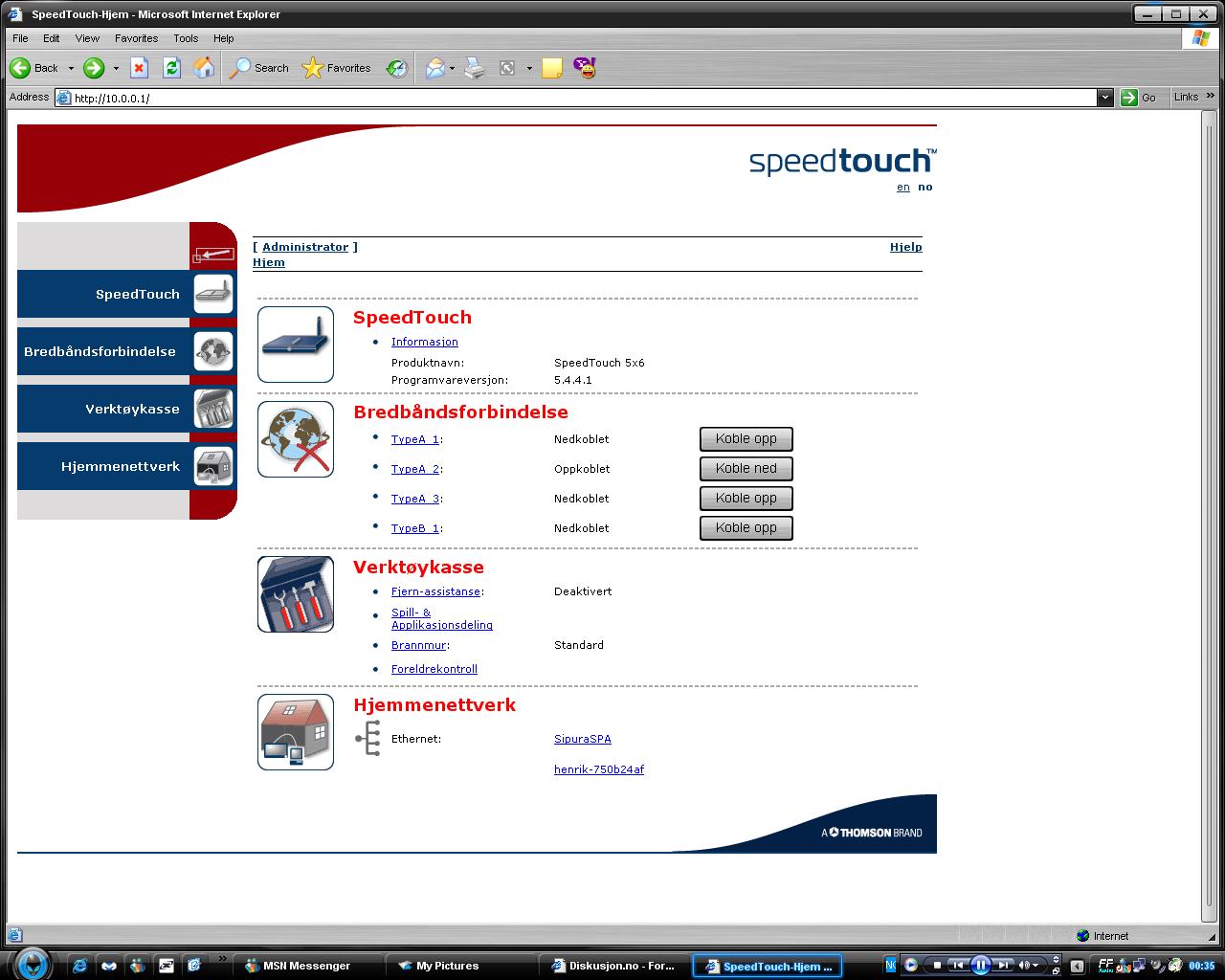Image resolution: width=1225 pixels, height=980 pixels.
Task: Open the Hjelp link
Action: click(906, 247)
